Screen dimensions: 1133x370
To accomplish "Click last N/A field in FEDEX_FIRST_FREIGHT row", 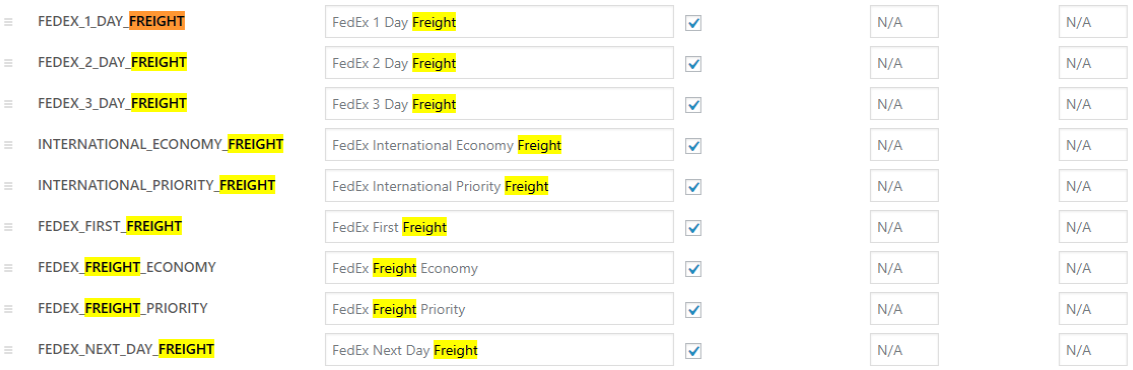I will (1093, 227).
